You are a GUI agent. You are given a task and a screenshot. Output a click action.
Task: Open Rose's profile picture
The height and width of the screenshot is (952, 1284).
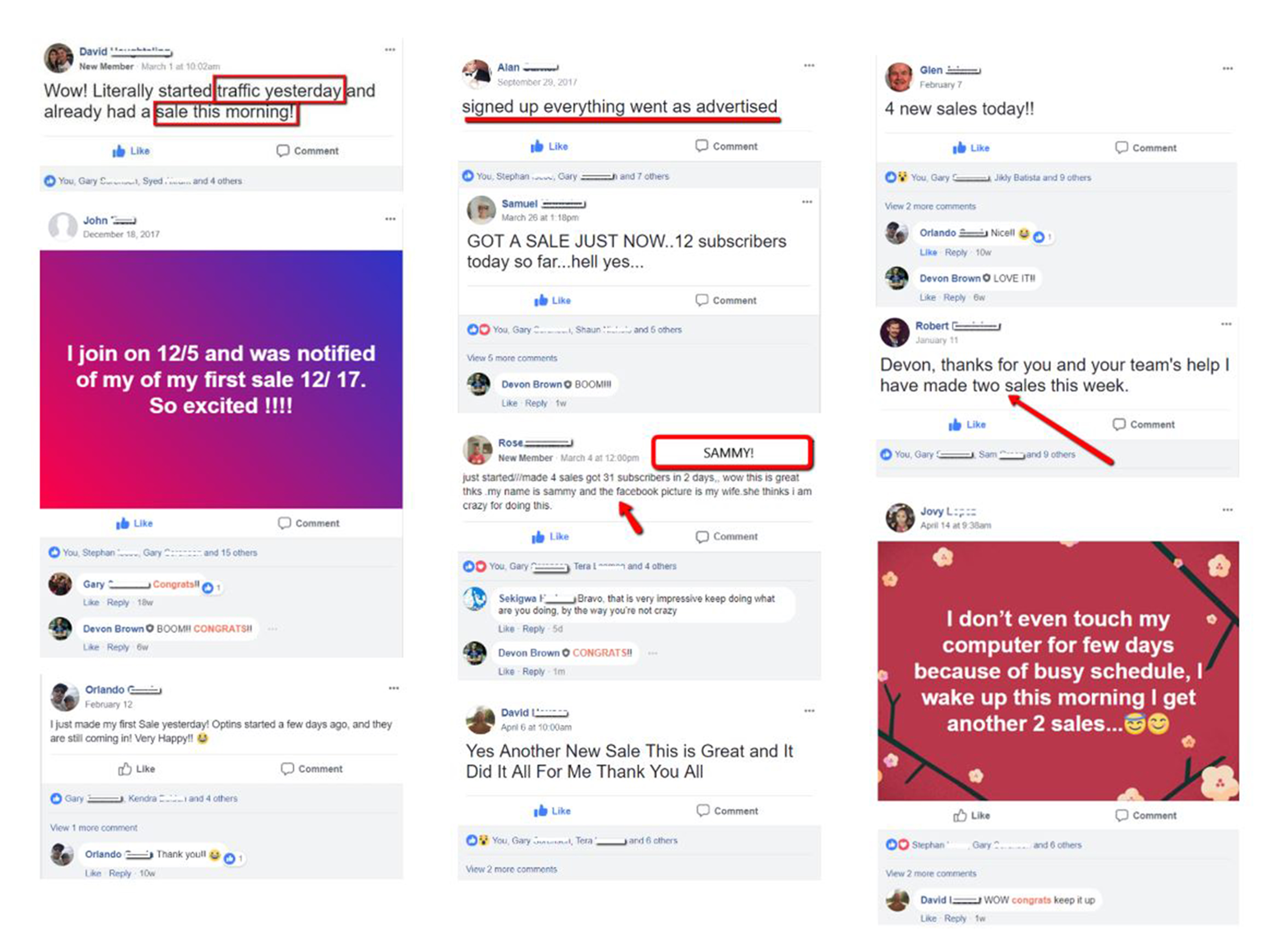pyautogui.click(x=477, y=449)
